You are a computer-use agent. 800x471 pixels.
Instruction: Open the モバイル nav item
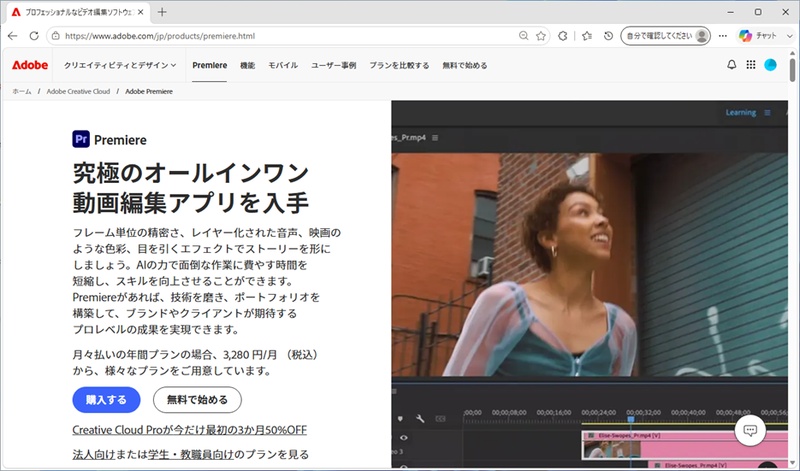tap(283, 65)
